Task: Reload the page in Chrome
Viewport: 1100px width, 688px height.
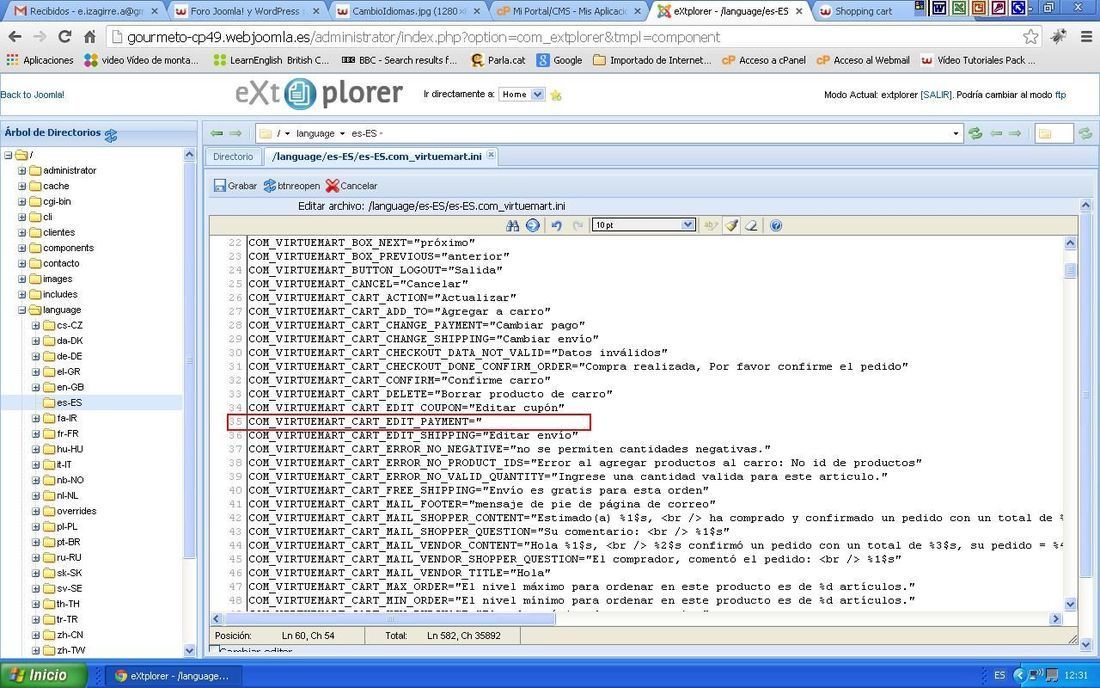Action: 65,36
